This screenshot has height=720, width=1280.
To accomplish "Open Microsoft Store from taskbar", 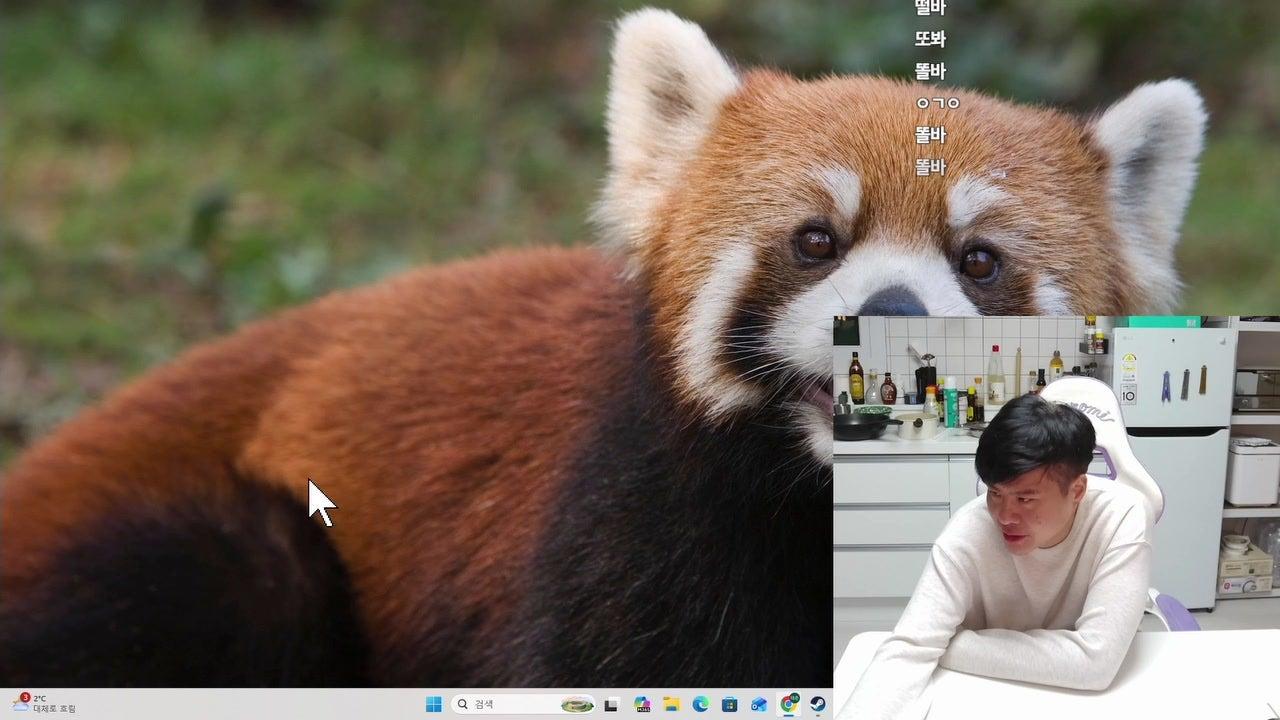I will [x=730, y=704].
